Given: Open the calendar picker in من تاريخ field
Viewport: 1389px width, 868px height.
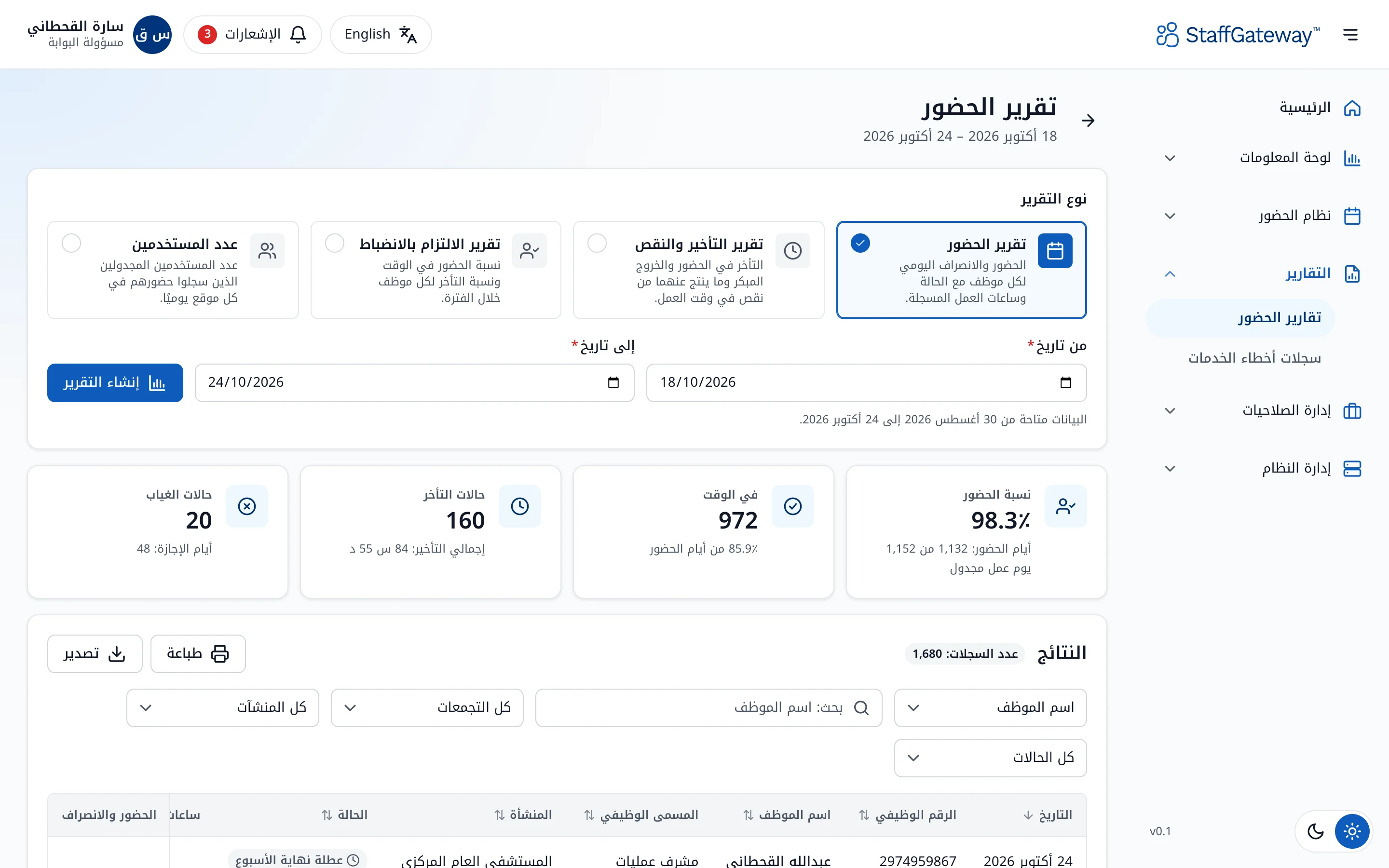Looking at the screenshot, I should click(x=1065, y=382).
